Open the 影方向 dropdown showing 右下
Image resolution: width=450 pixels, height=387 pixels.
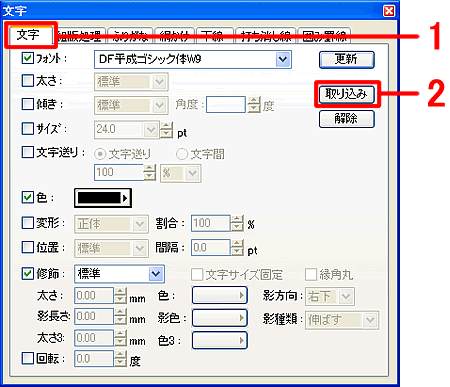(x=330, y=296)
